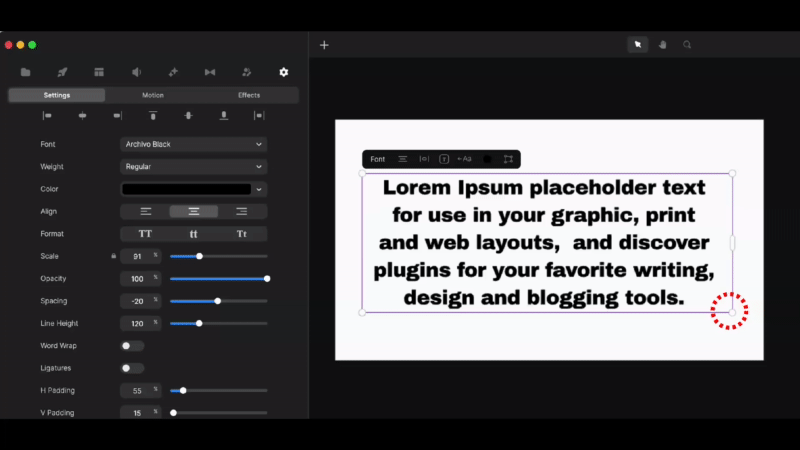Align element to horizontal center
Image resolution: width=800 pixels, height=450 pixels.
point(82,116)
